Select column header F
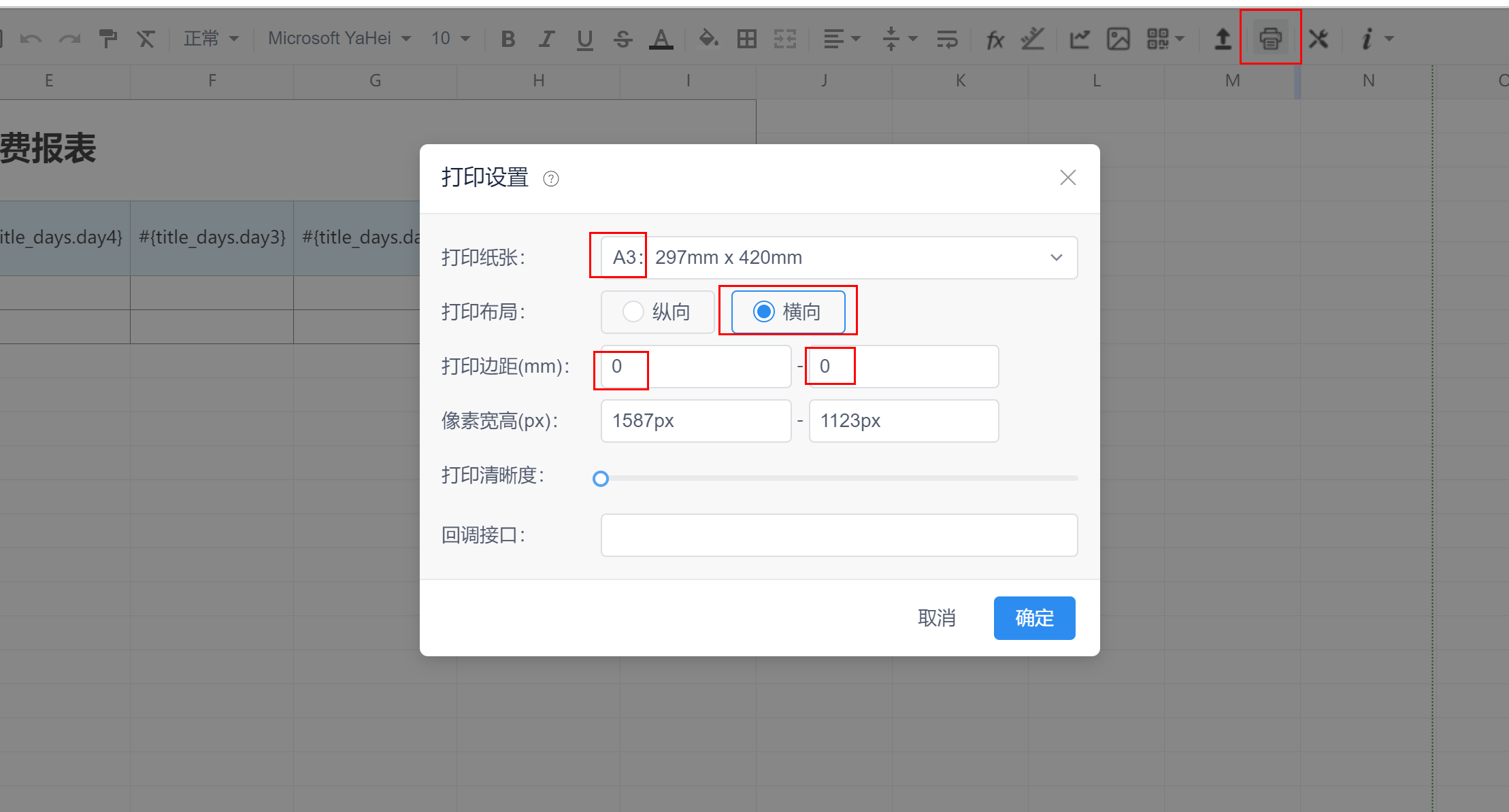 pos(212,81)
